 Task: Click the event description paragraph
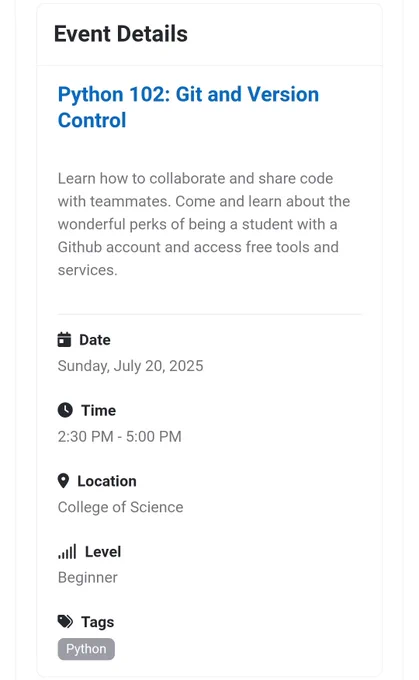(204, 224)
